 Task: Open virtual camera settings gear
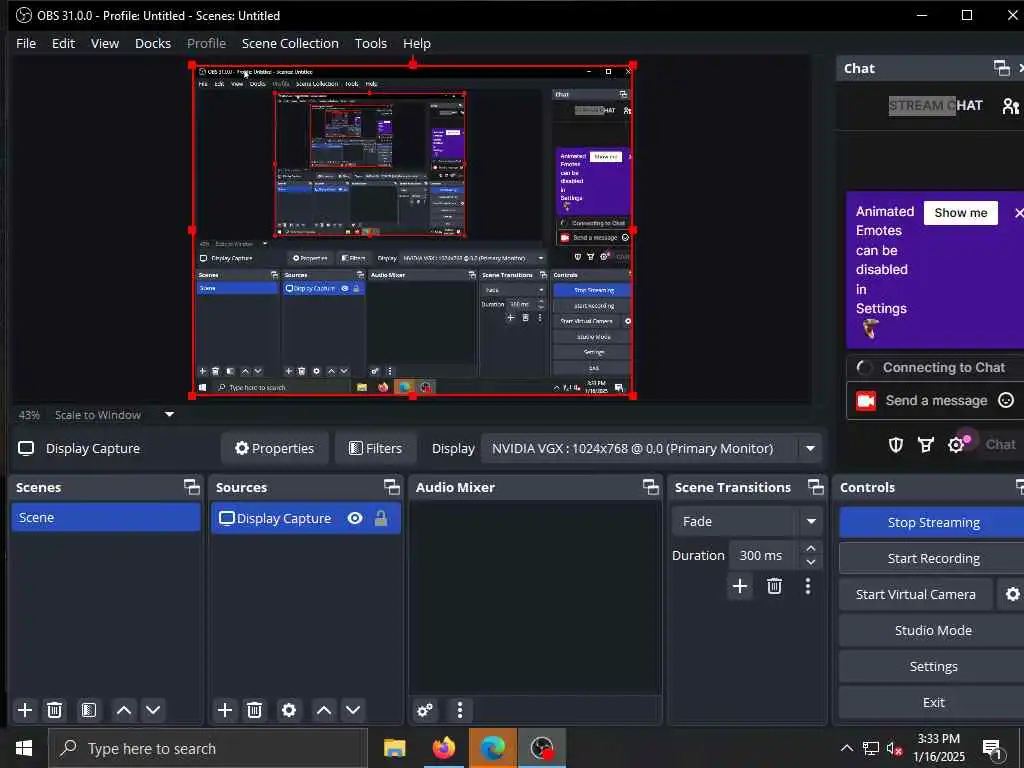click(1012, 594)
